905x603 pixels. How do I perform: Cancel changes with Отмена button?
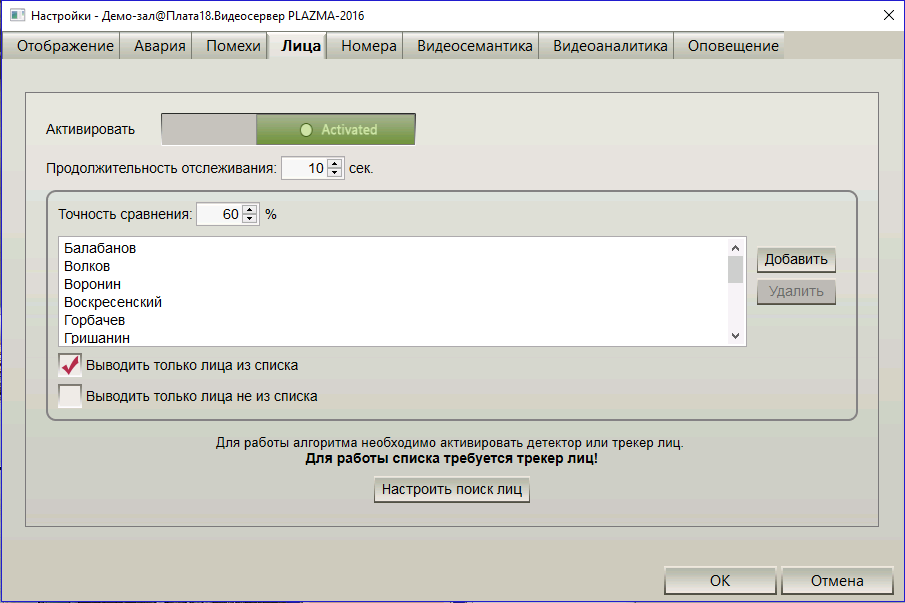coord(837,580)
